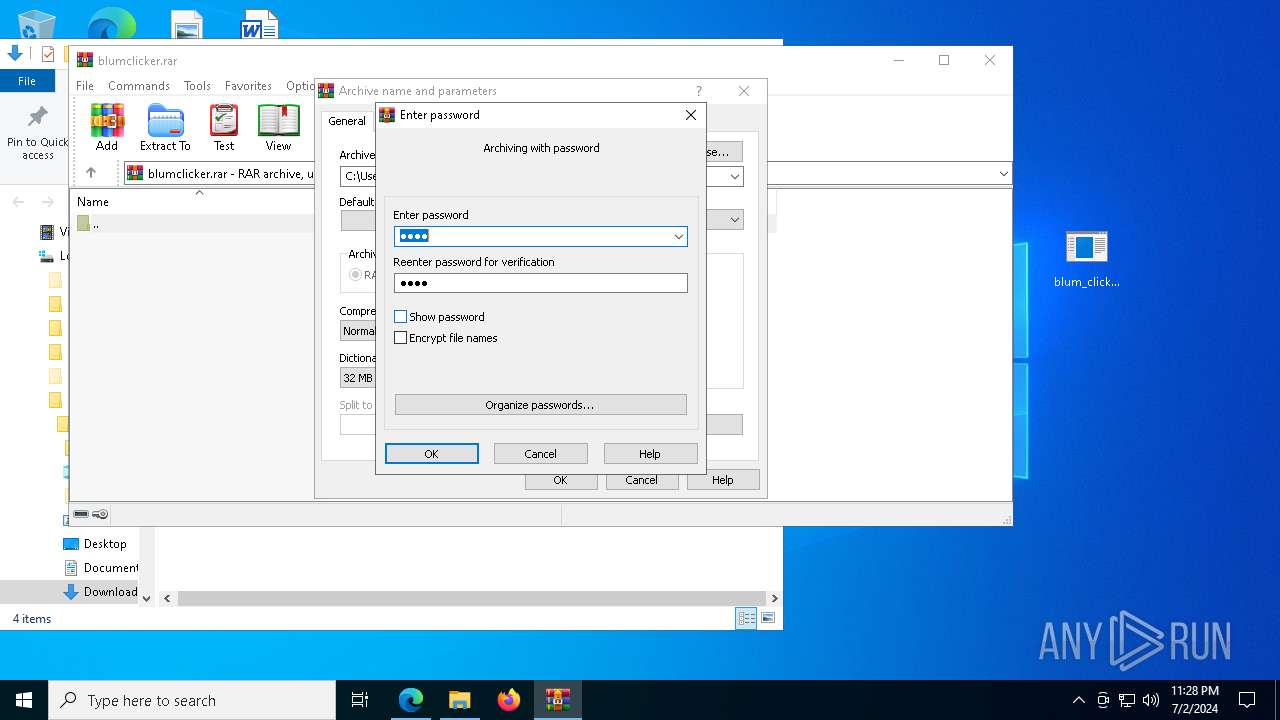1280x720 pixels.
Task: Select Downloads in Explorer navigation pane
Action: (101, 592)
